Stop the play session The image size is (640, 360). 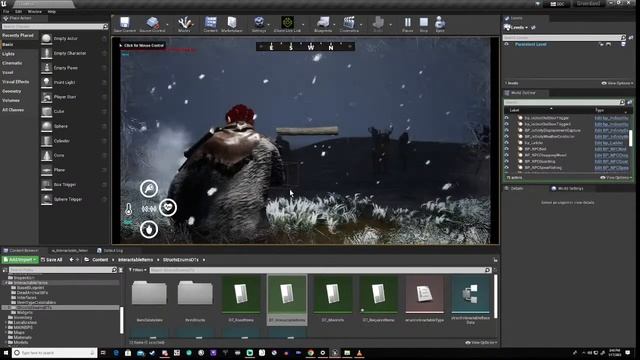(x=424, y=24)
